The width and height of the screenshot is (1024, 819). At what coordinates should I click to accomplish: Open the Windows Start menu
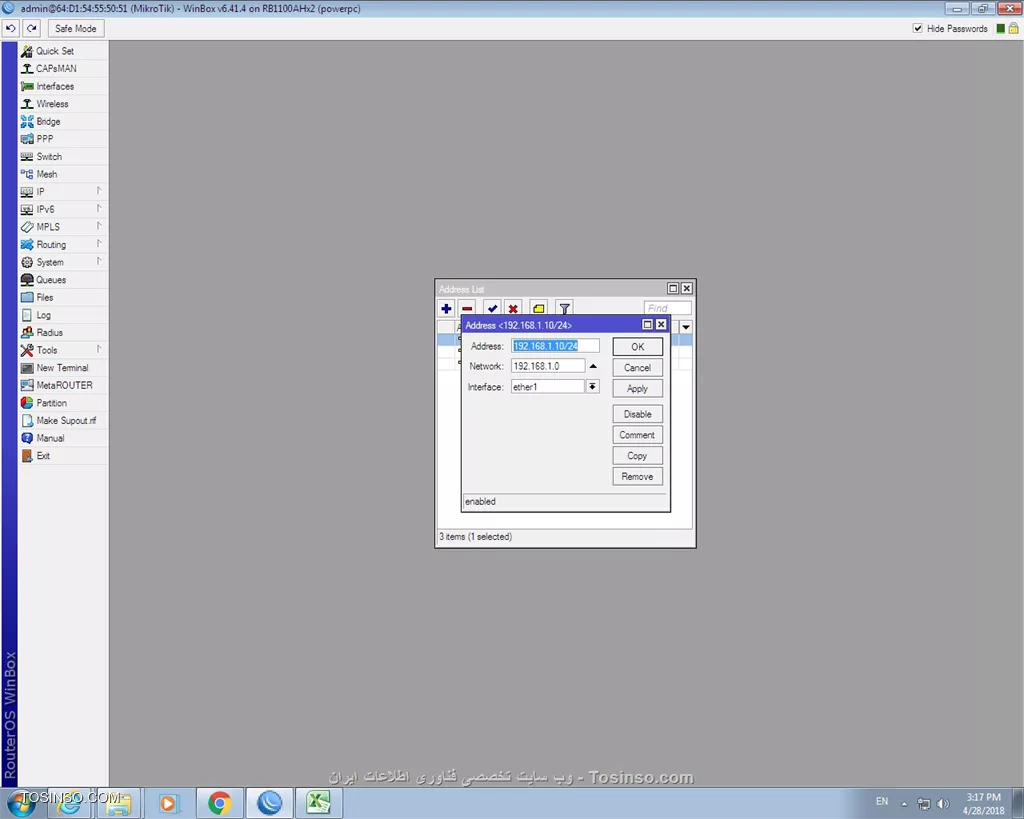[22, 803]
